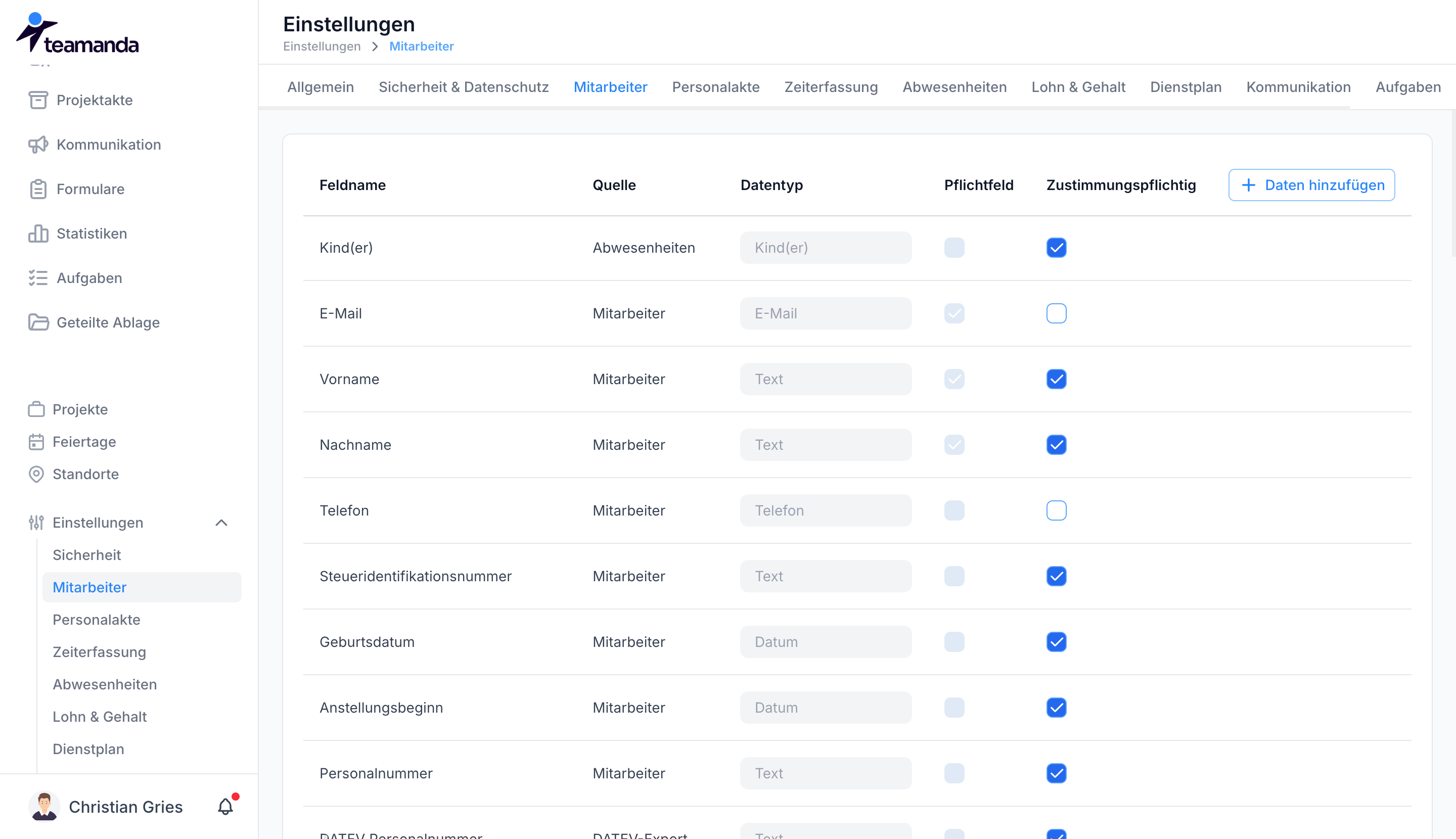Screen dimensions: 1456x839
Task: Open the Aufgaben top tab
Action: [x=1407, y=86]
